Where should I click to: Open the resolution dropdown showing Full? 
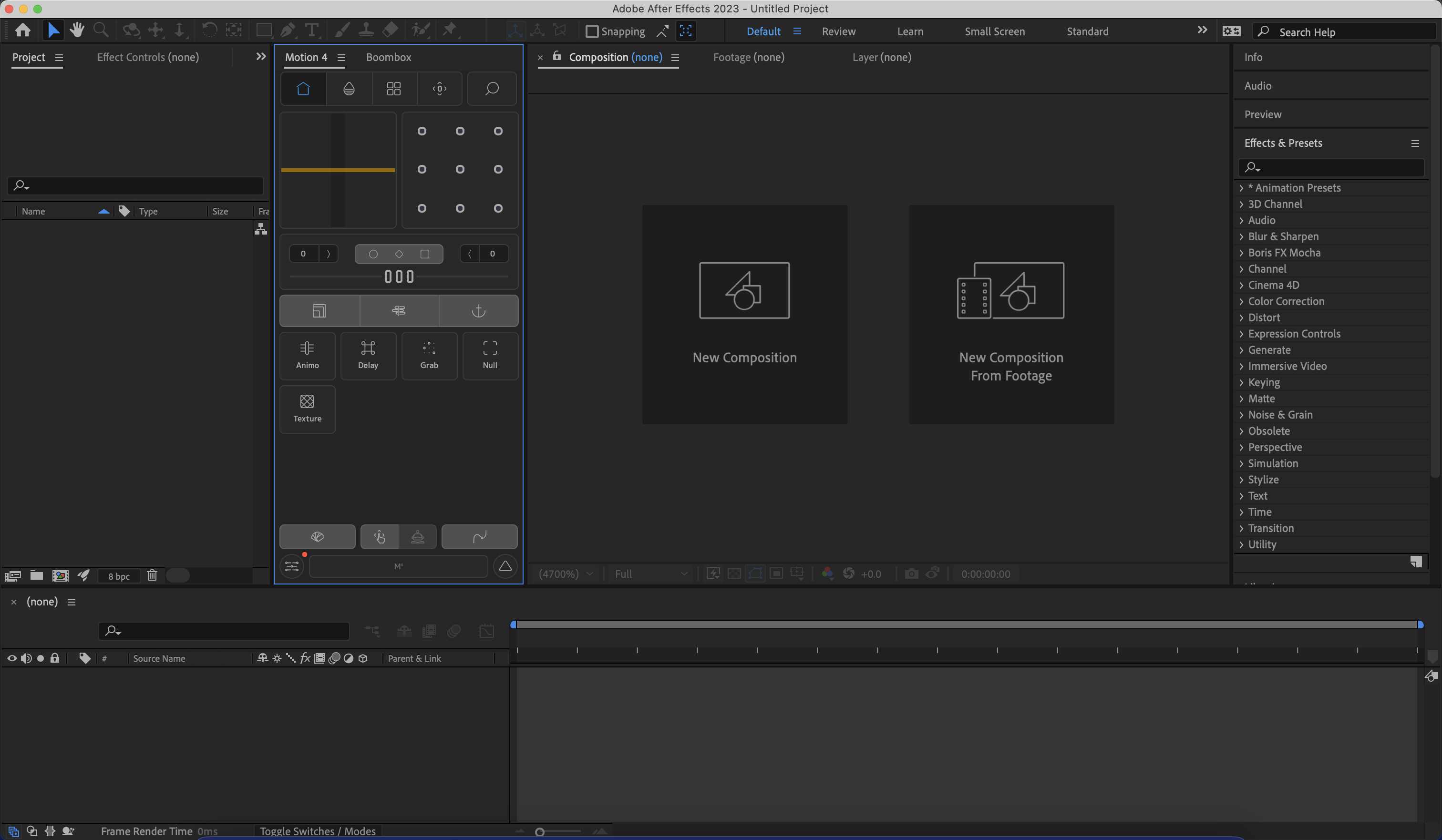click(650, 574)
